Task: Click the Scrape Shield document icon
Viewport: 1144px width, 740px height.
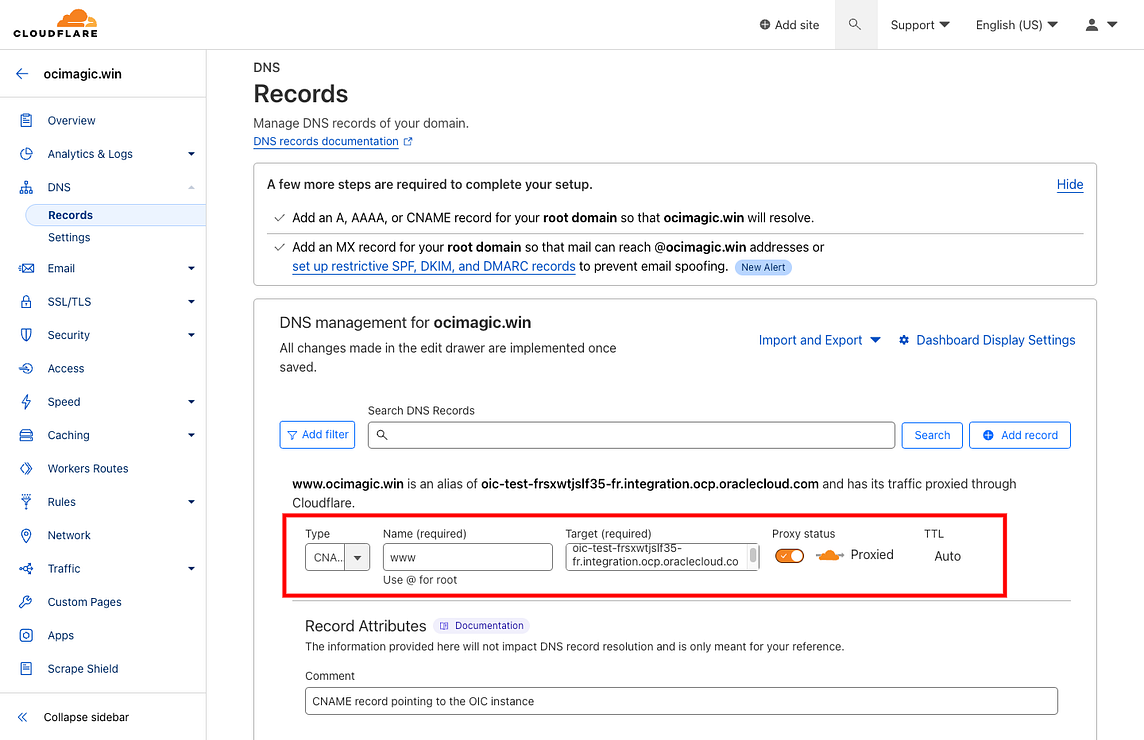Action: (26, 668)
